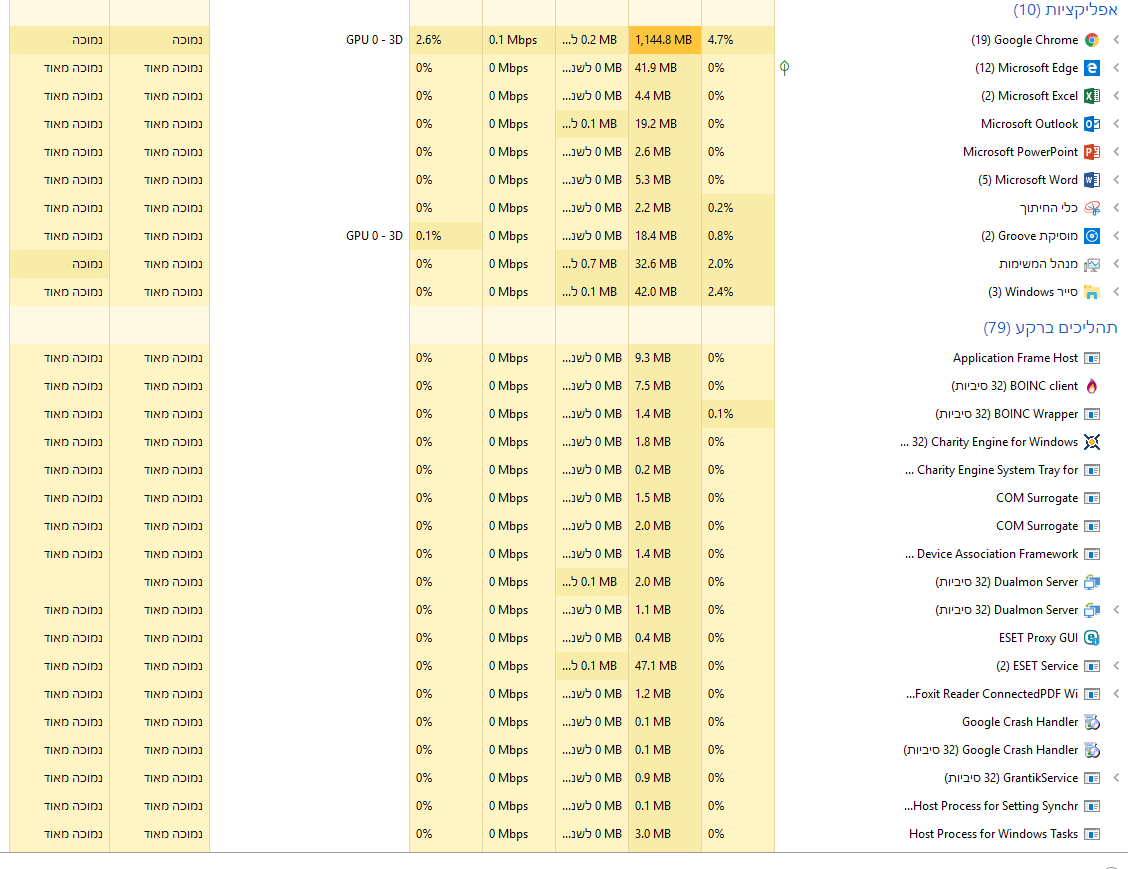
Task: Click the ESET Proxy GUI icon
Action: pos(1092,638)
